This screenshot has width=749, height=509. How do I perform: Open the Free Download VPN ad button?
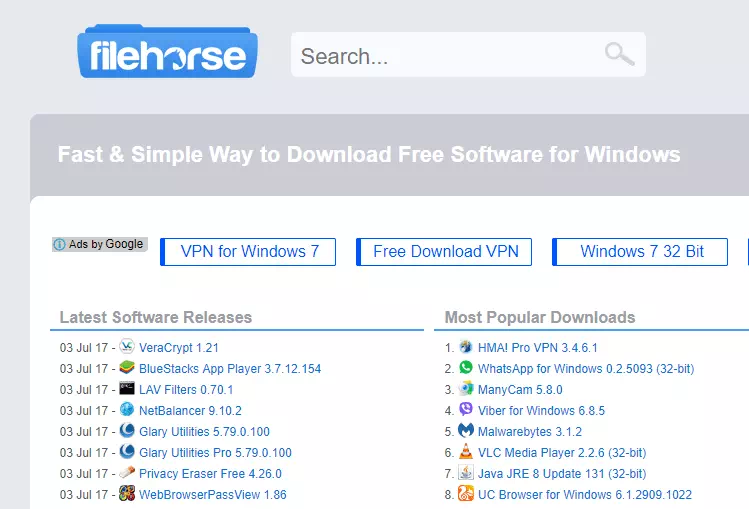444,252
